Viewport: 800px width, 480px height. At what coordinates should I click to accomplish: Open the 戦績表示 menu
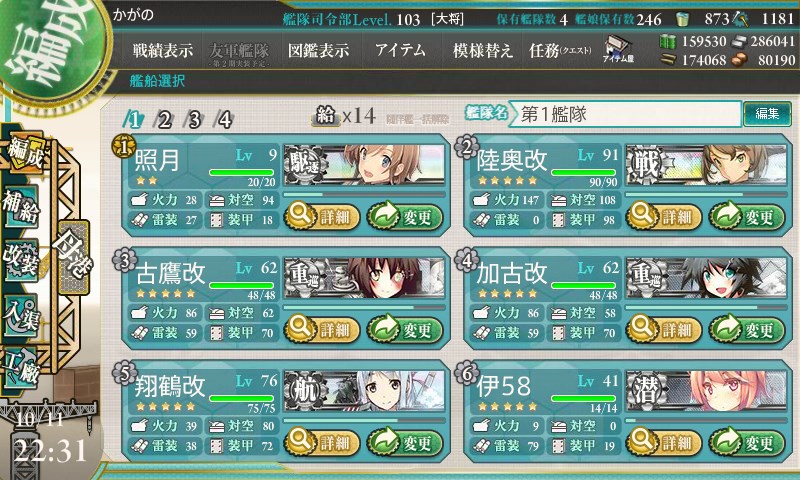[163, 50]
